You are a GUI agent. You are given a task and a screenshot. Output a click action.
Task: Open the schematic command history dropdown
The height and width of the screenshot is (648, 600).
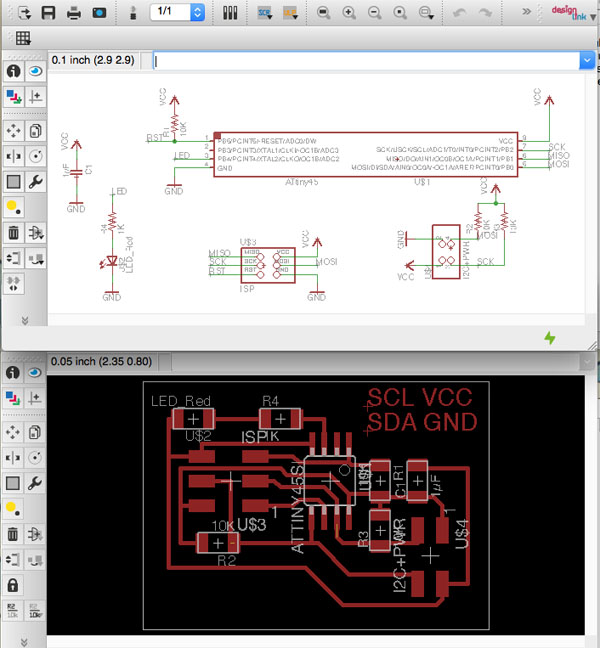587,61
